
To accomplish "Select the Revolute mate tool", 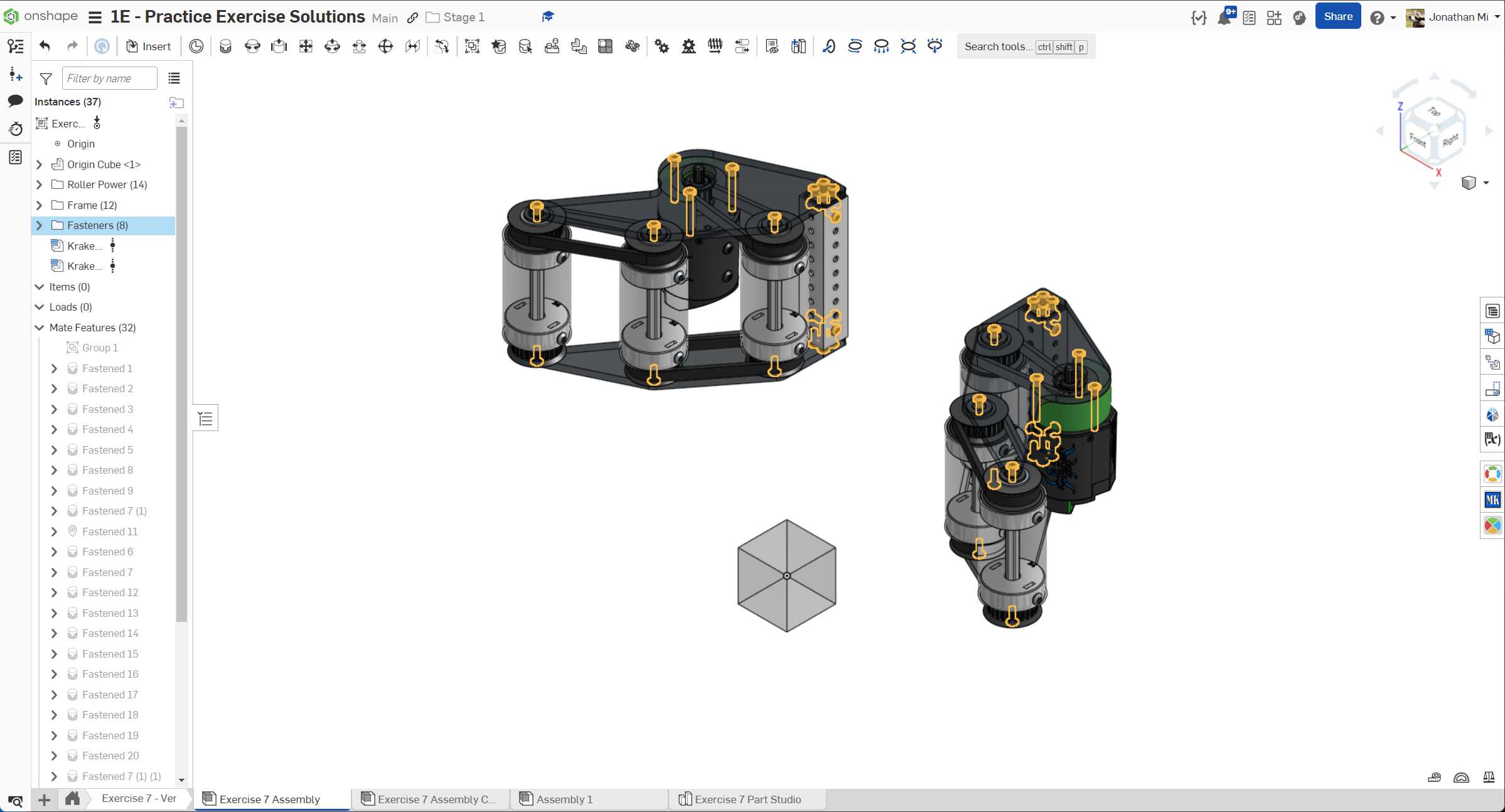I will click(x=252, y=46).
